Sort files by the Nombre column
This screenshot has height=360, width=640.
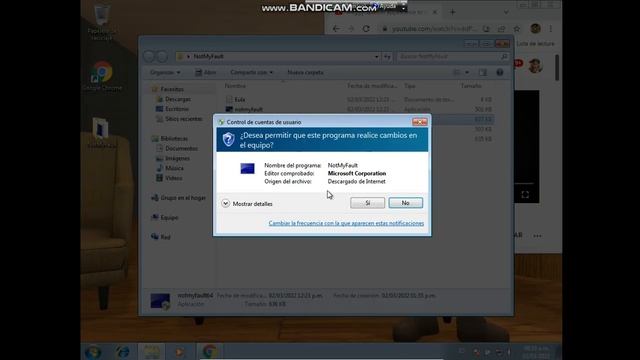pyautogui.click(x=235, y=86)
